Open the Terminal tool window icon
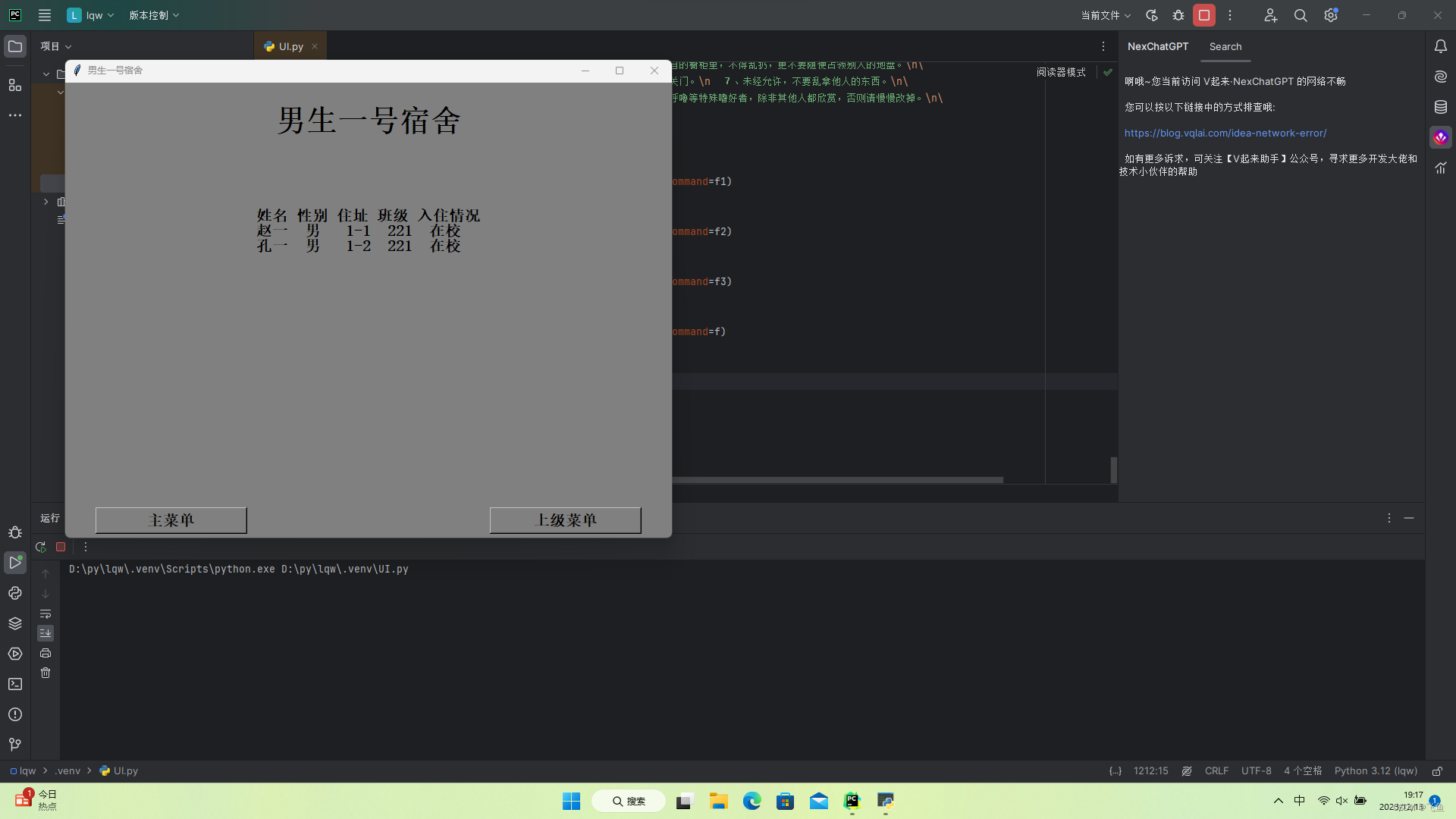The image size is (1456, 819). tap(15, 684)
